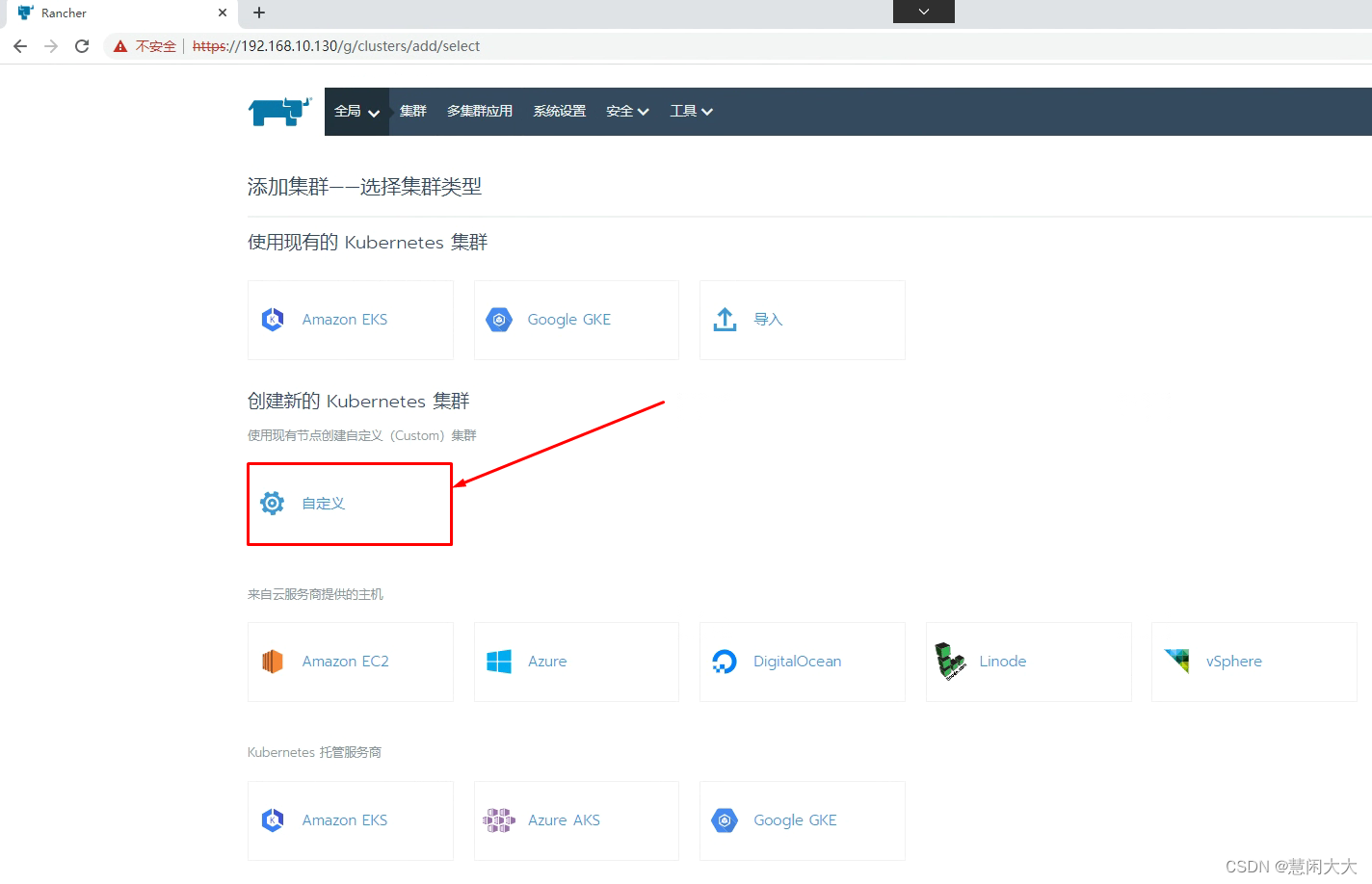Choose the Azure AKS hosted label
This screenshot has width=1372, height=884.
click(x=565, y=820)
